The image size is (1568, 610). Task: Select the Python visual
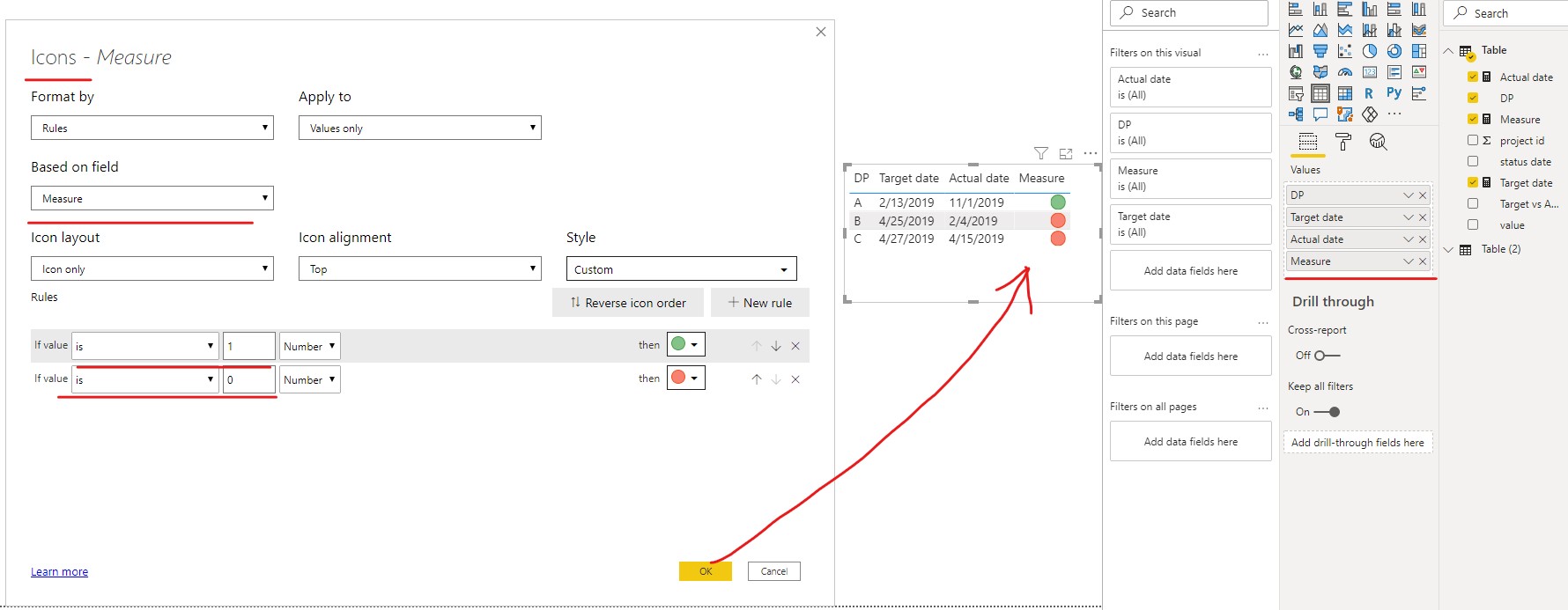1394,92
